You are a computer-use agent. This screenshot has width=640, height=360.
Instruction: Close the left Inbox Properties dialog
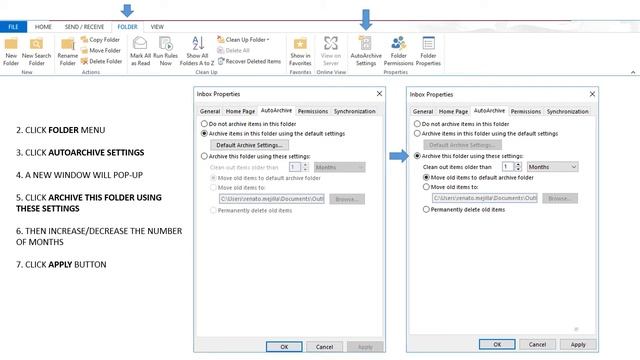(379, 93)
